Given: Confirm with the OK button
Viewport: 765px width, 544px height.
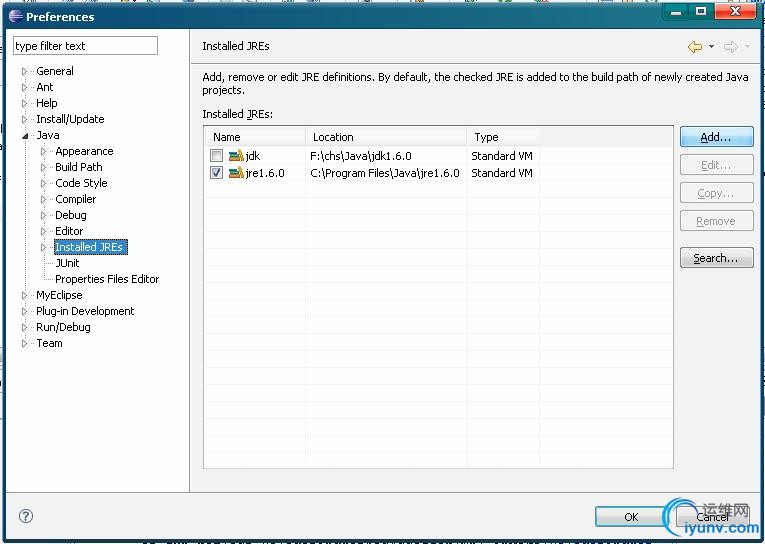Looking at the screenshot, I should coord(631,517).
